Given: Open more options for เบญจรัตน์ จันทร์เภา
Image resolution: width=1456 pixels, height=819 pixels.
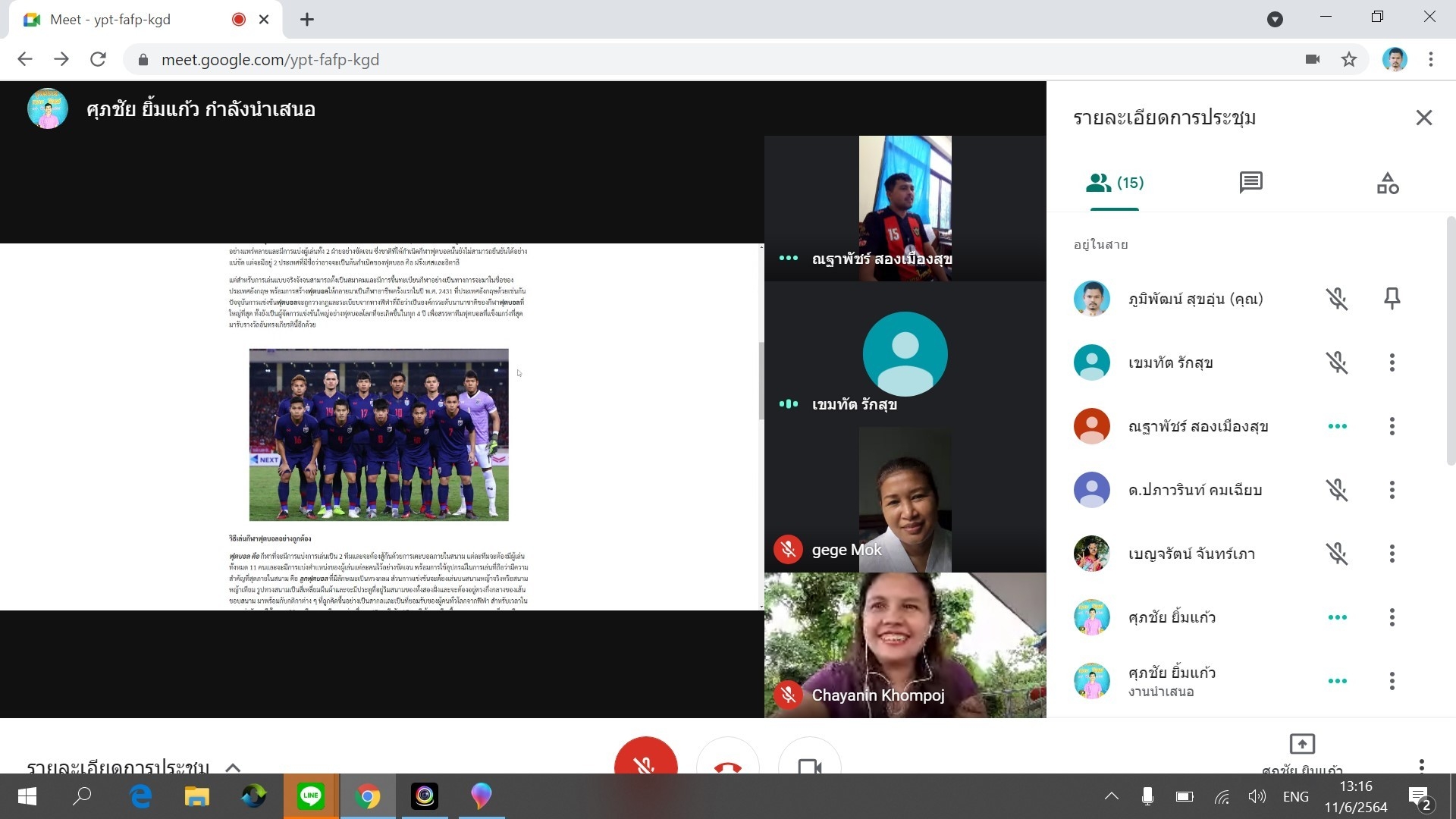Looking at the screenshot, I should [x=1392, y=554].
